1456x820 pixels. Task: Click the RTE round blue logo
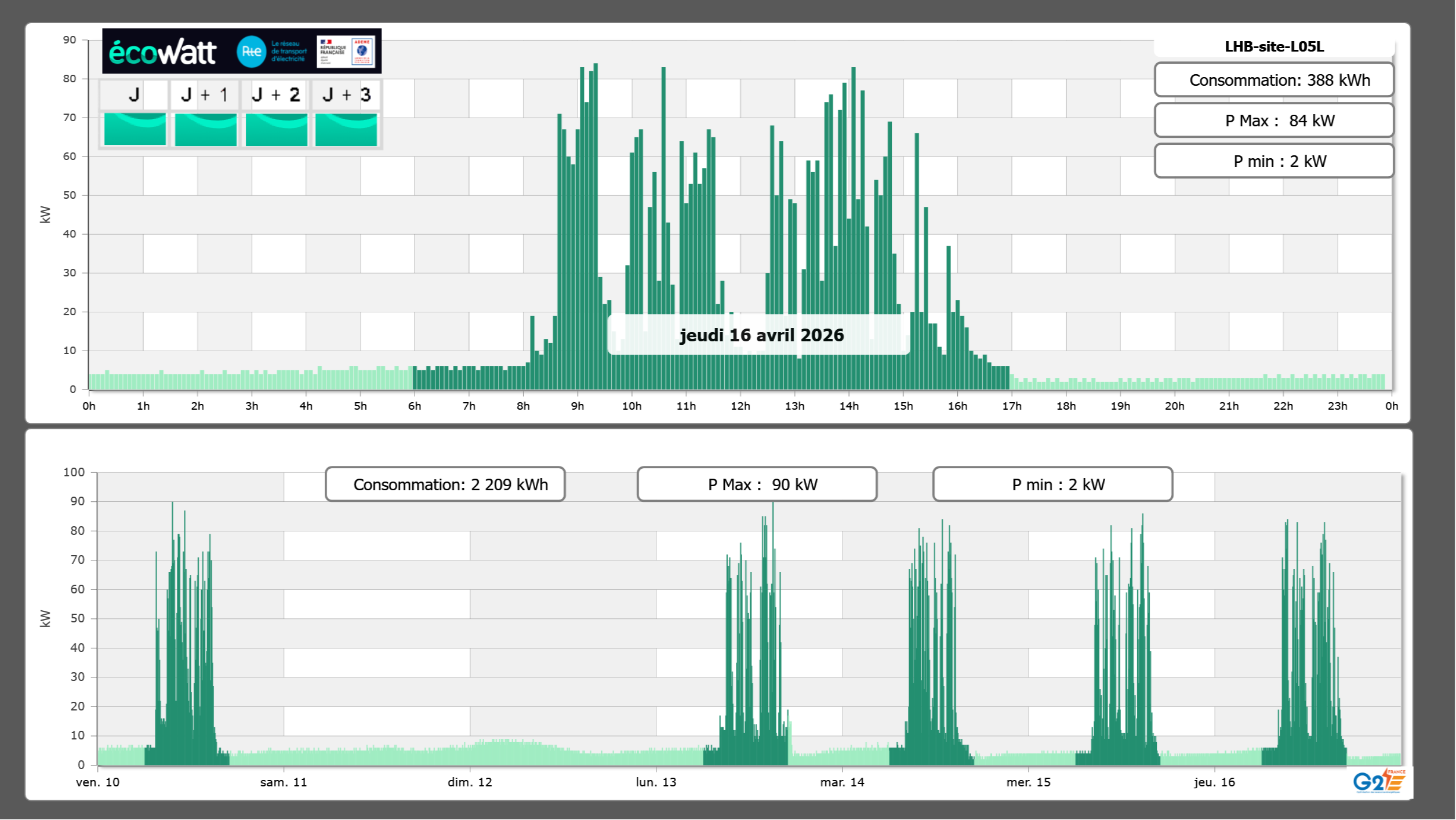[x=251, y=52]
